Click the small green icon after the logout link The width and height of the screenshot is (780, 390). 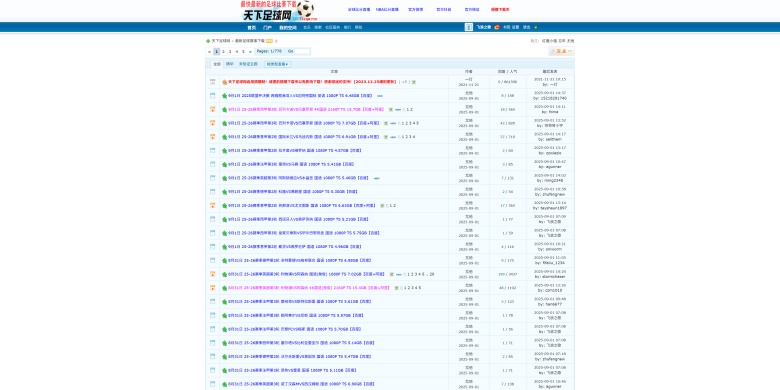point(536,27)
